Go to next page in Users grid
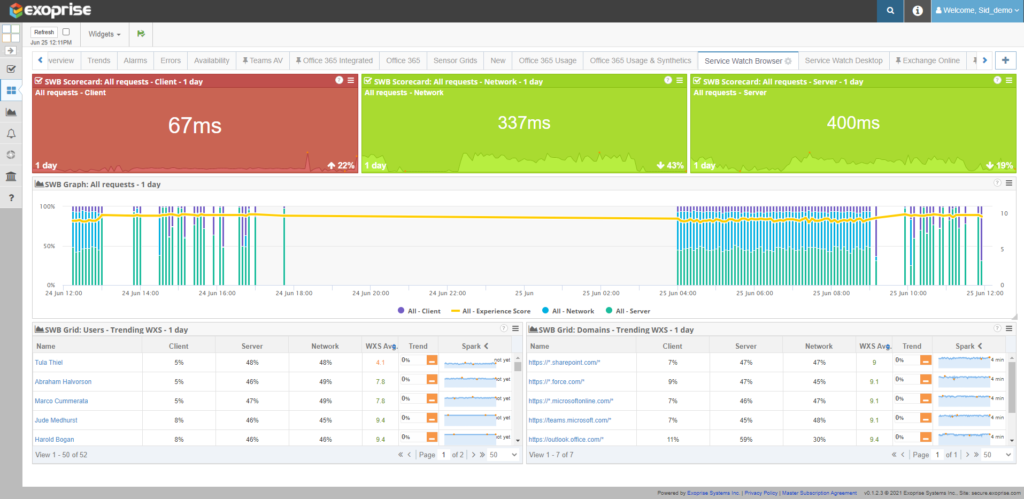This screenshot has height=499, width=1024. tap(473, 455)
